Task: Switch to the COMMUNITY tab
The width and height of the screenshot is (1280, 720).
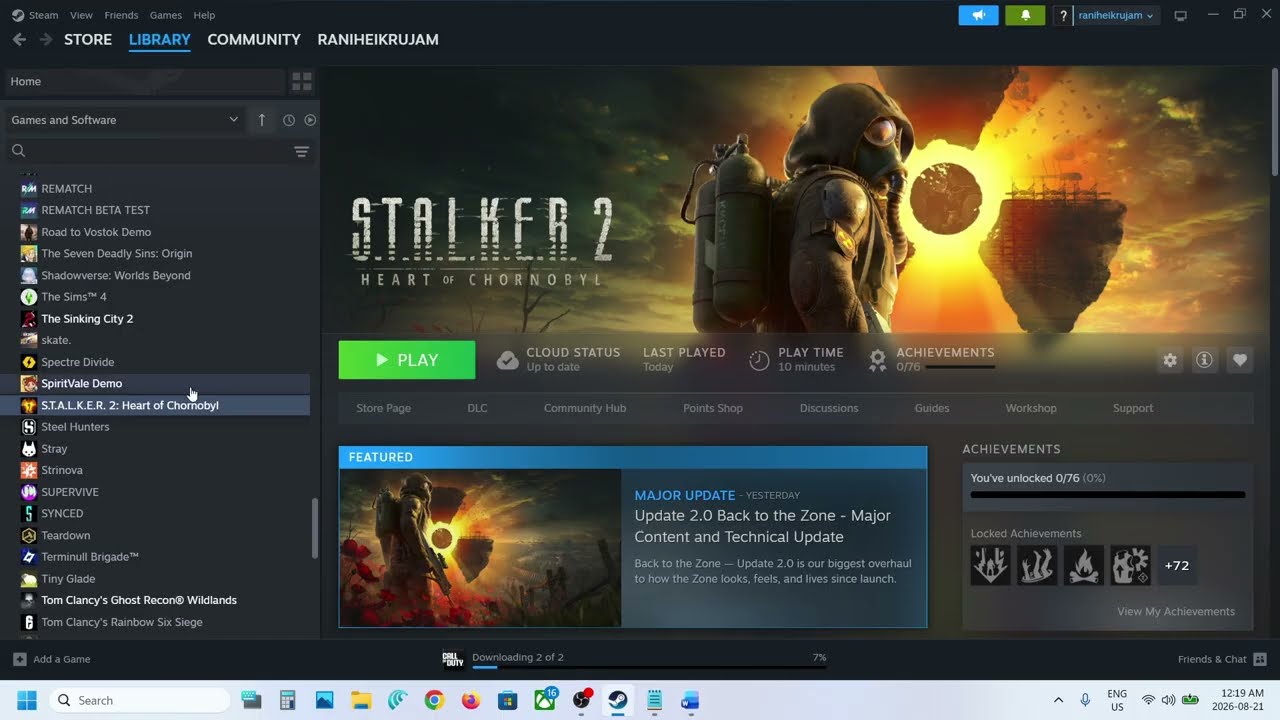Action: point(254,39)
